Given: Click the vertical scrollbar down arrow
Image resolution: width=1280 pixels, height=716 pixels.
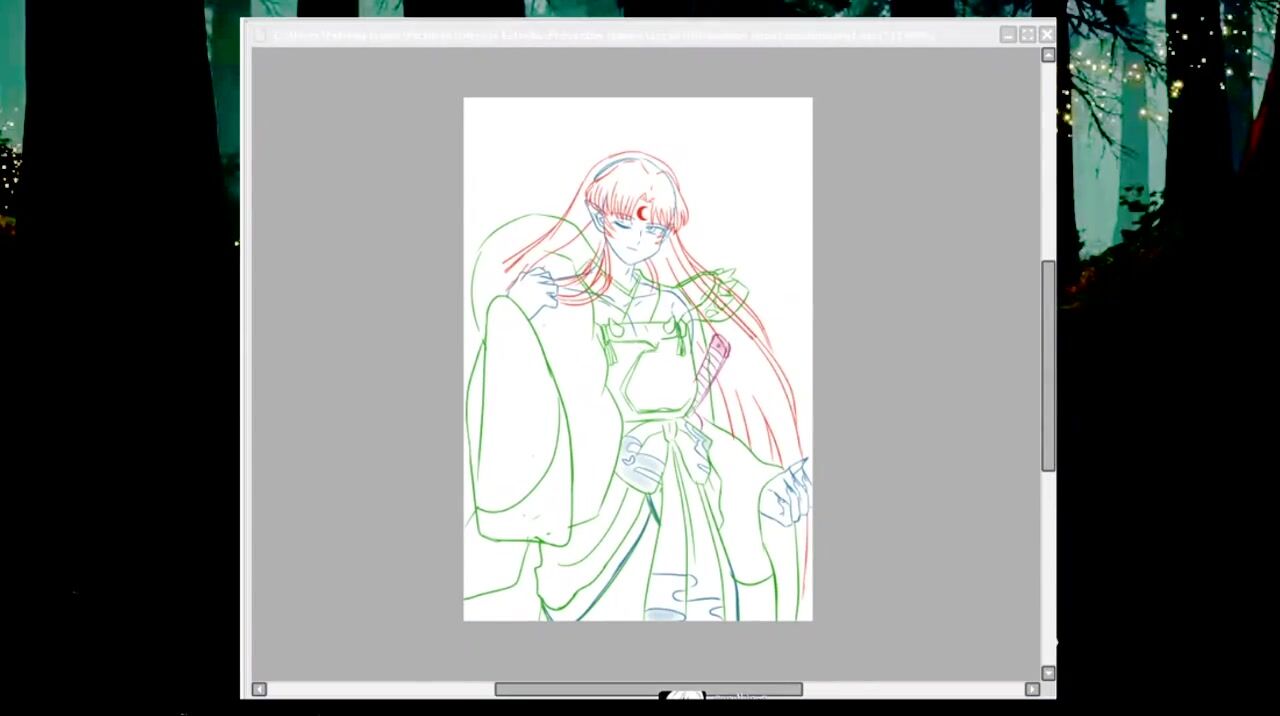Looking at the screenshot, I should point(1048,673).
